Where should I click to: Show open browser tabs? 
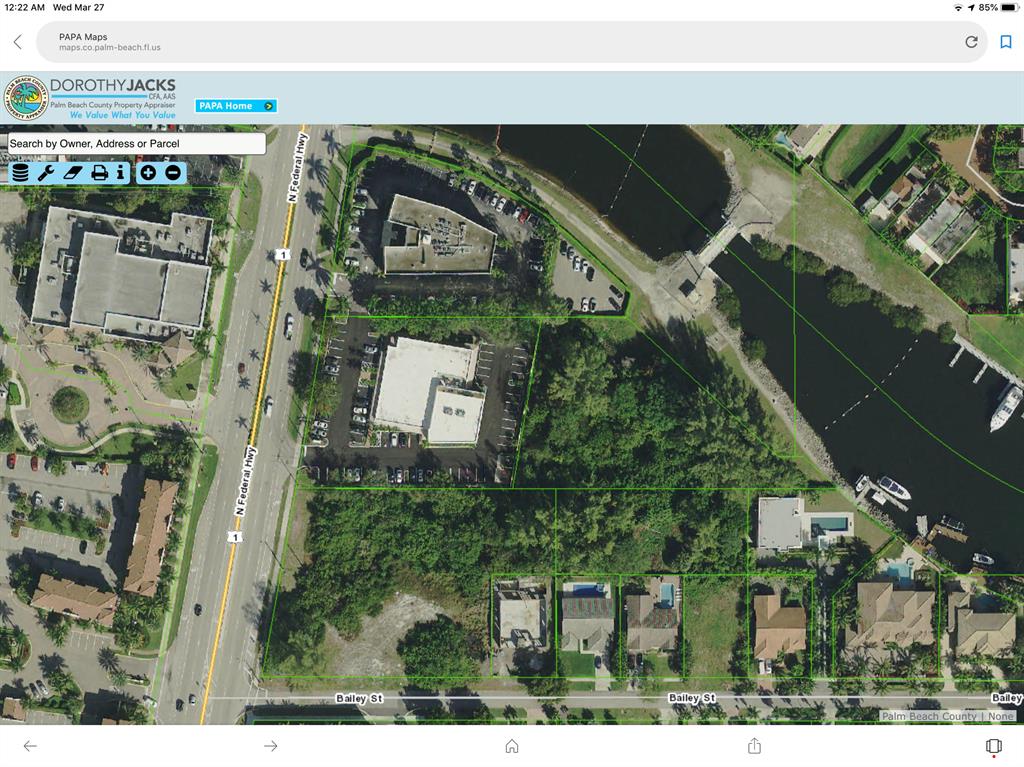[994, 746]
